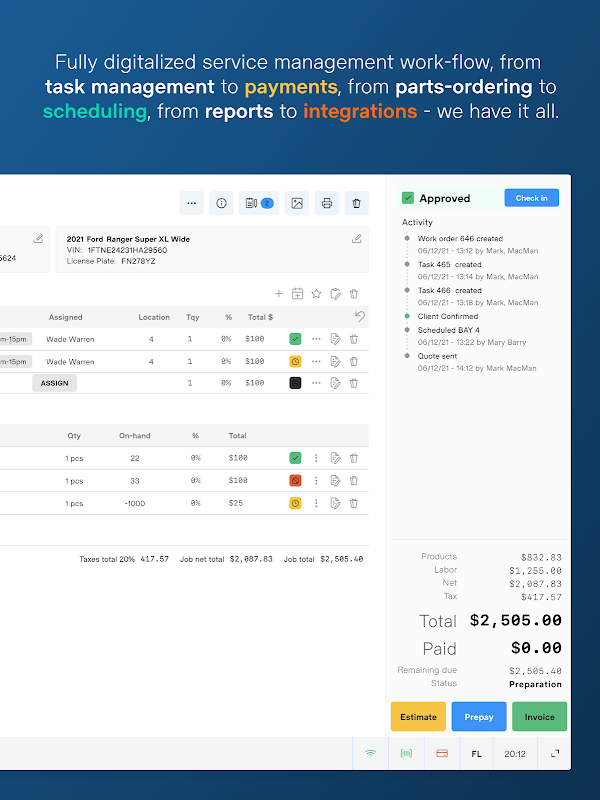Select 'Task 465 created' activity entry

[x=449, y=265]
